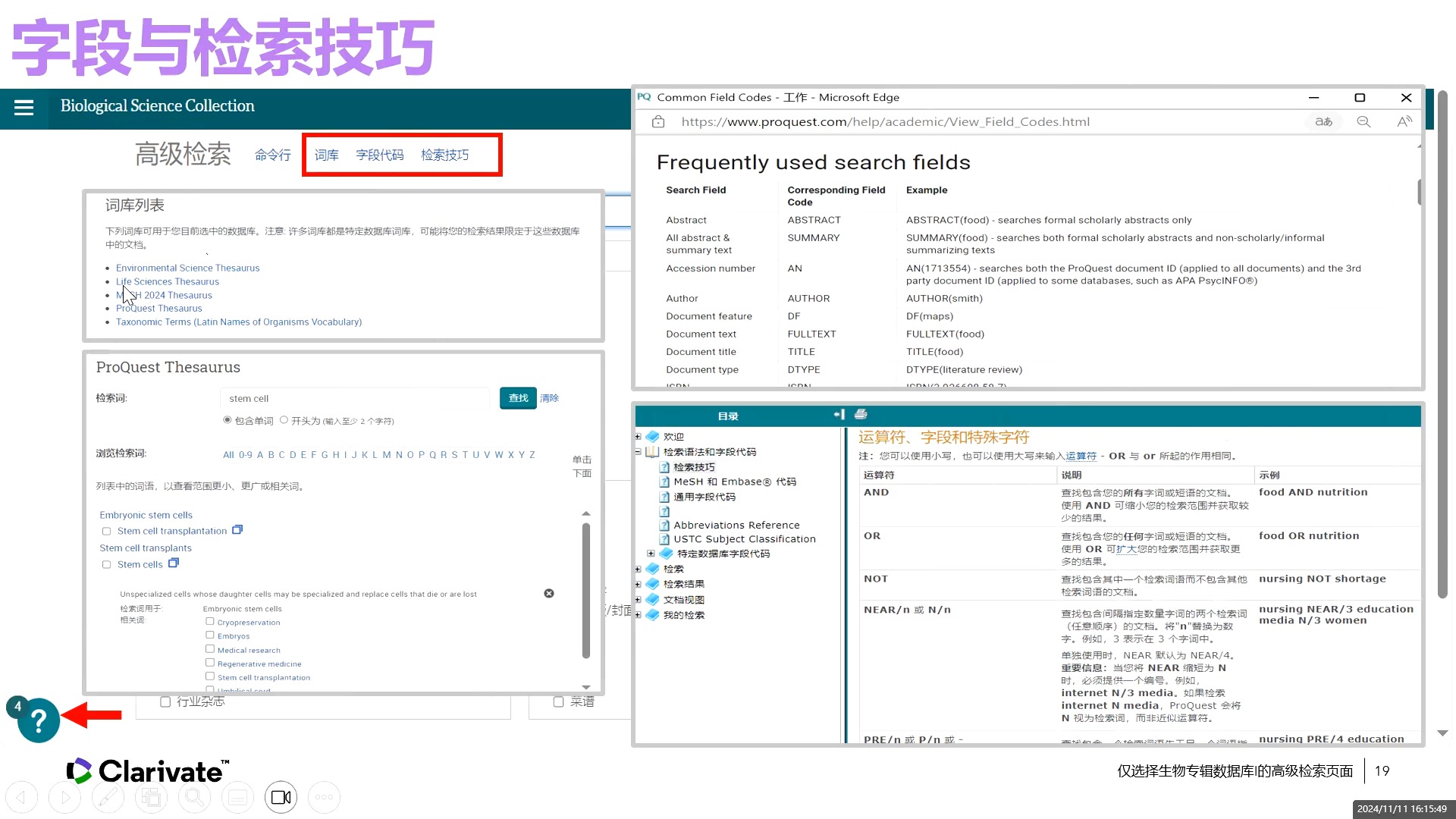Viewport: 1456px width, 819px height.
Task: Hide the contents pane with collapse arrow
Action: tap(839, 414)
